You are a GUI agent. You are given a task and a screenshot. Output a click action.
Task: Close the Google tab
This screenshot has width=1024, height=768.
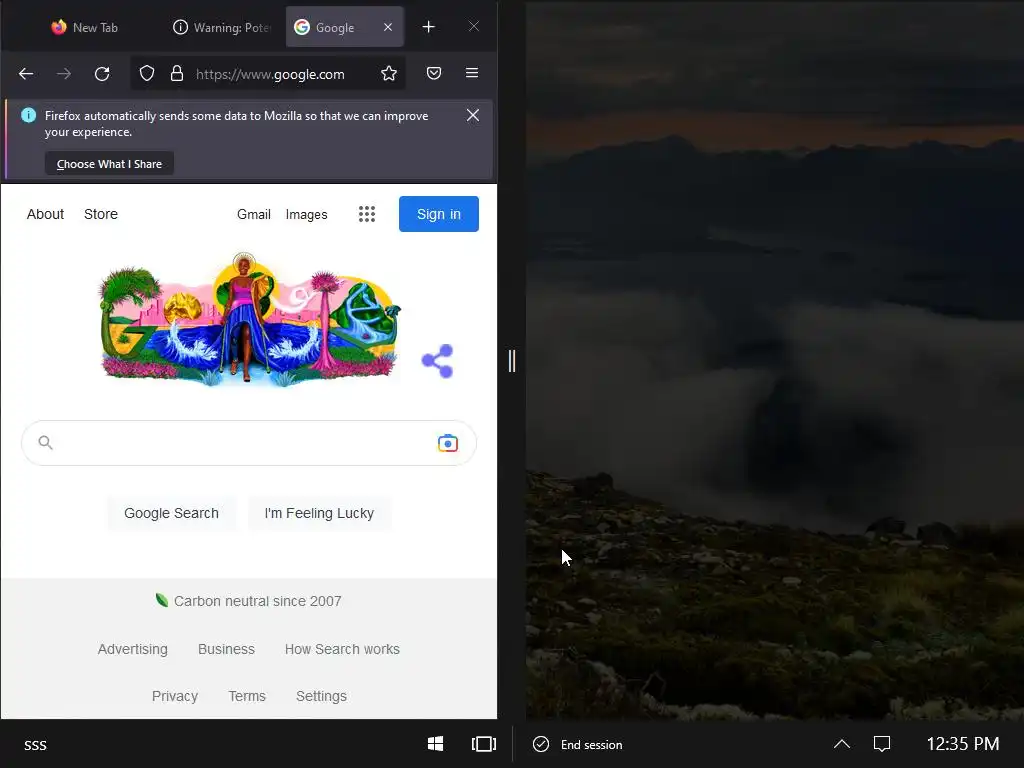tap(388, 27)
